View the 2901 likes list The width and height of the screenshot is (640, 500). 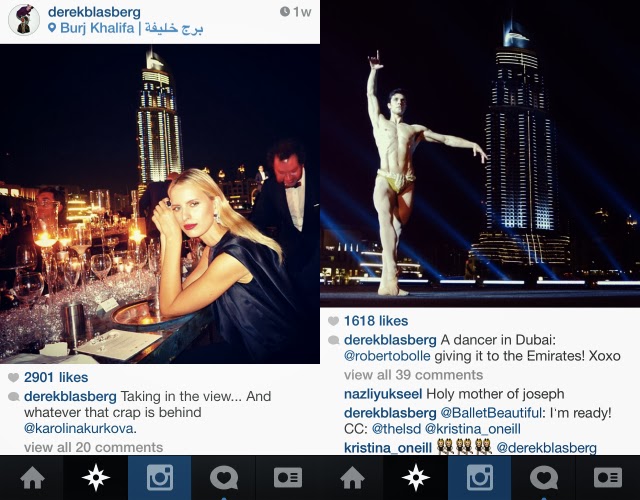tap(56, 377)
